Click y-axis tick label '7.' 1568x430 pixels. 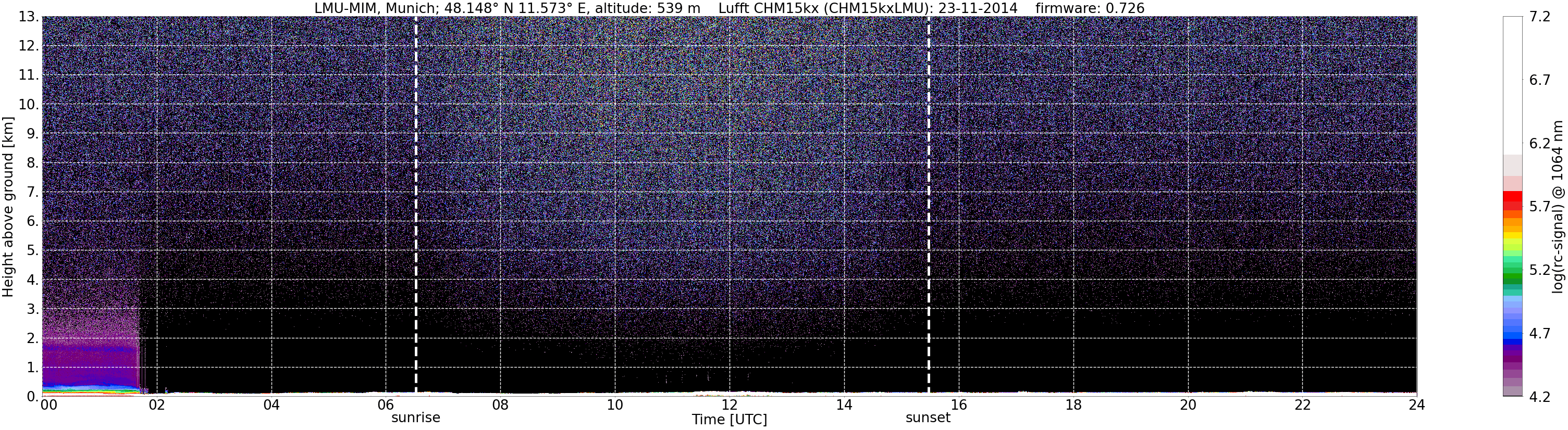[x=32, y=192]
